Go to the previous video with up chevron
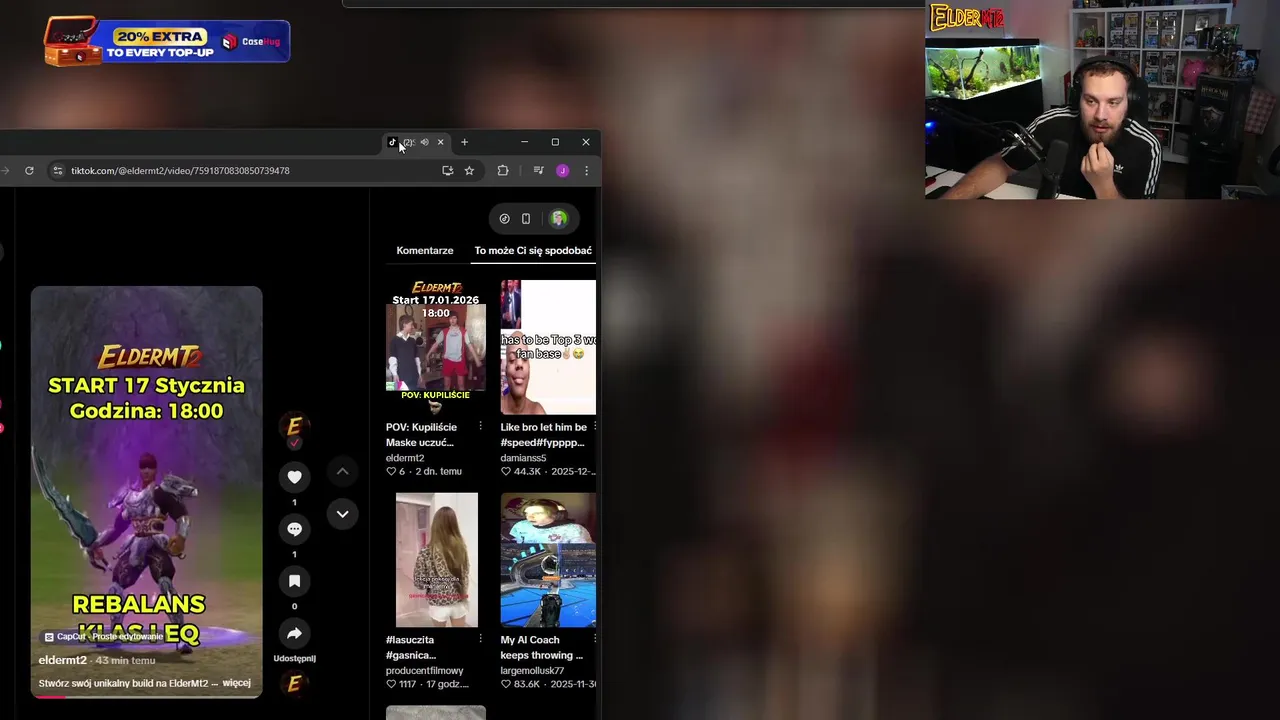The height and width of the screenshot is (720, 1280). (x=342, y=471)
